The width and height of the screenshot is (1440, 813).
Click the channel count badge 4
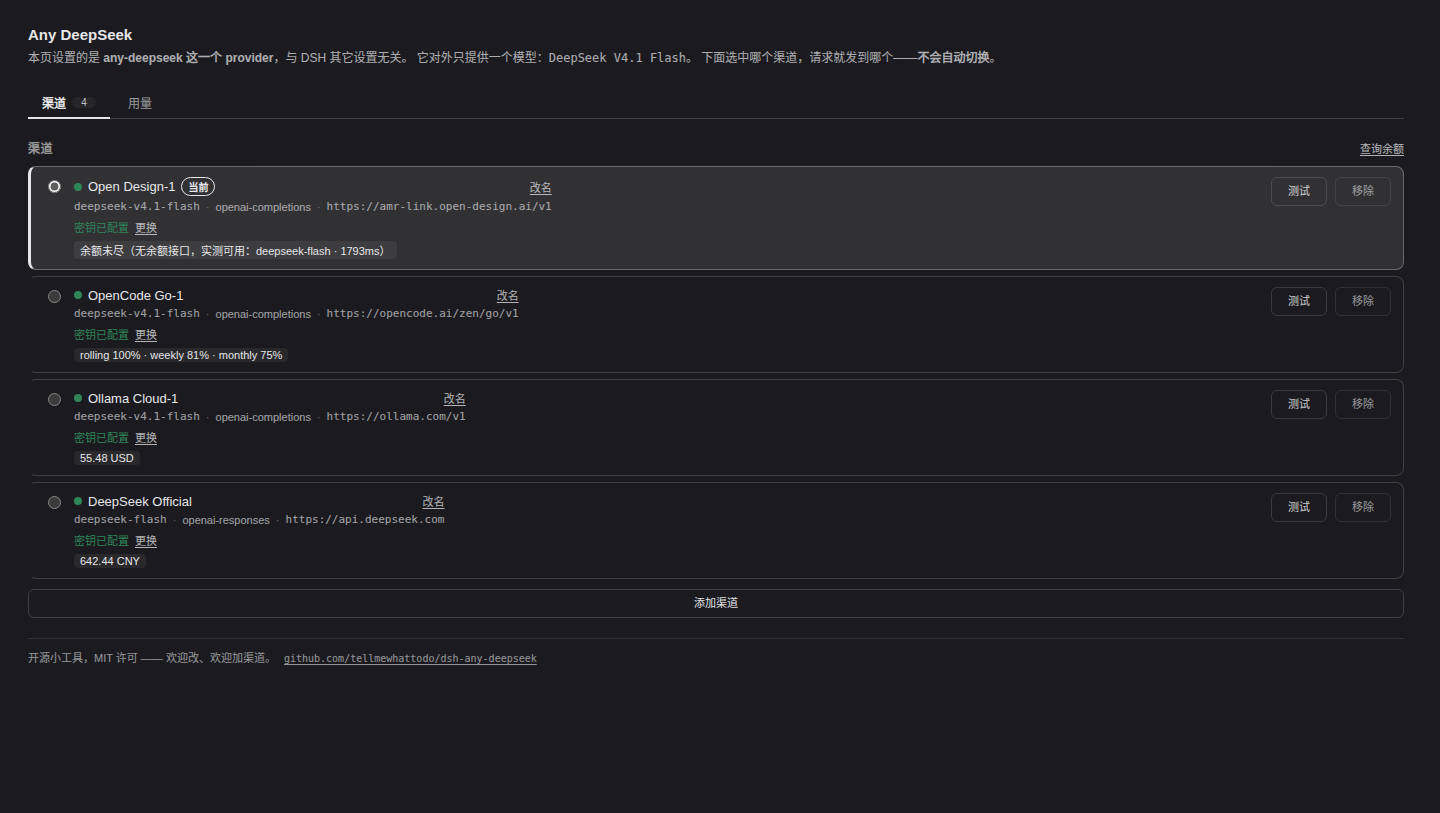(85, 103)
